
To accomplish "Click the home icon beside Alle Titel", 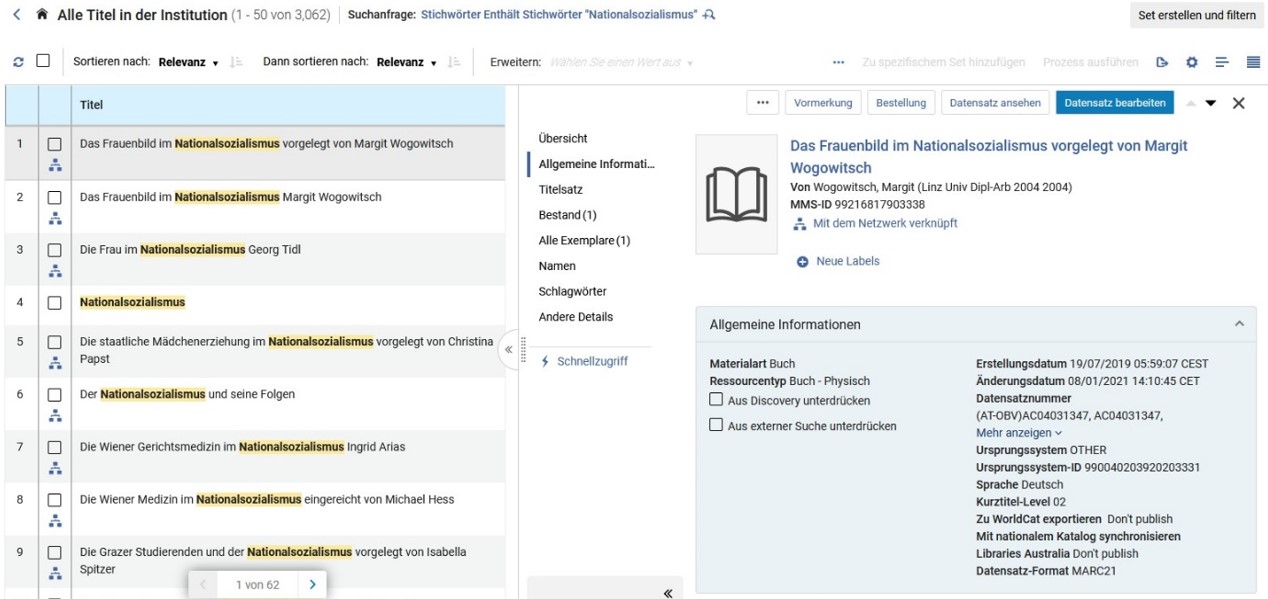I will [x=41, y=15].
